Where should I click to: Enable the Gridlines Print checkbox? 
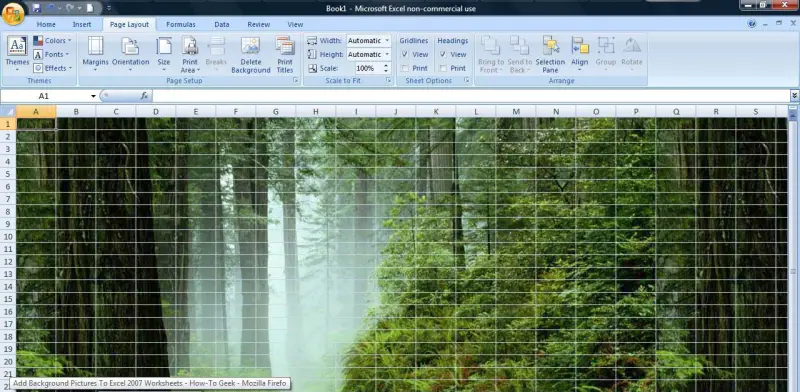(x=405, y=68)
